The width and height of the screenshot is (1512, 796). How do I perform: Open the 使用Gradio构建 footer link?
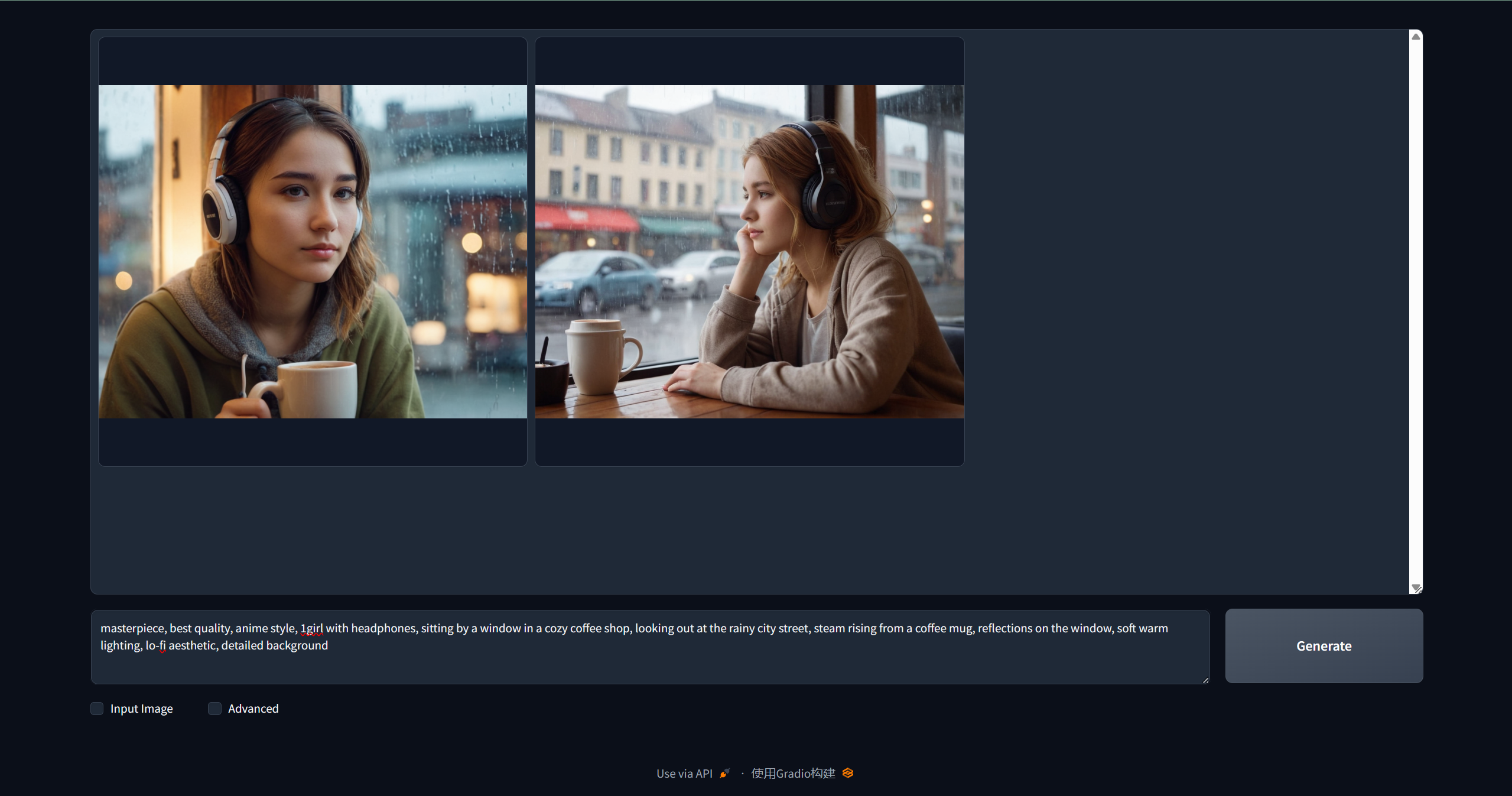(x=793, y=774)
